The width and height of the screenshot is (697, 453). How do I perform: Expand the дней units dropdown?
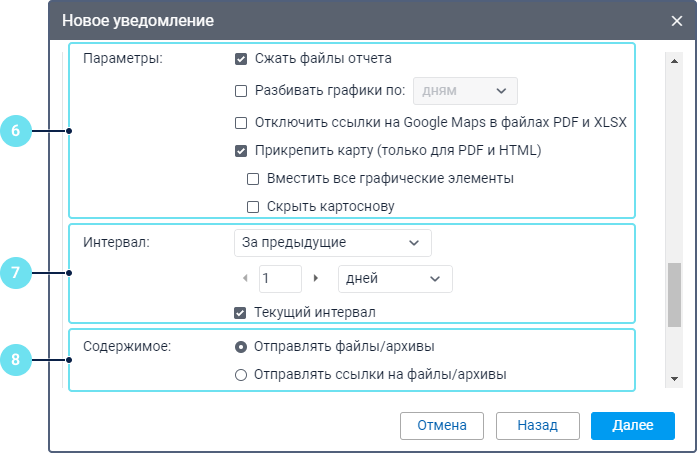coord(395,278)
